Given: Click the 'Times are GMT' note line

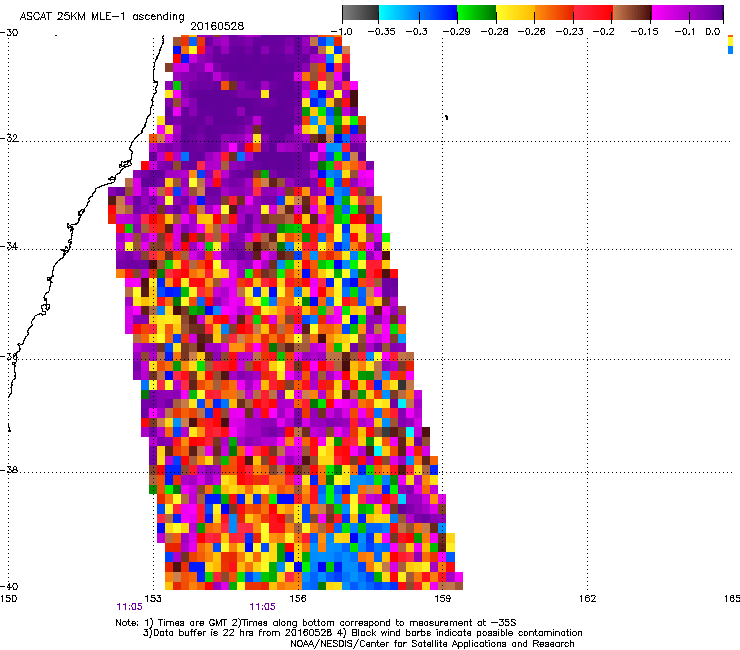Looking at the screenshot, I should point(316,623).
